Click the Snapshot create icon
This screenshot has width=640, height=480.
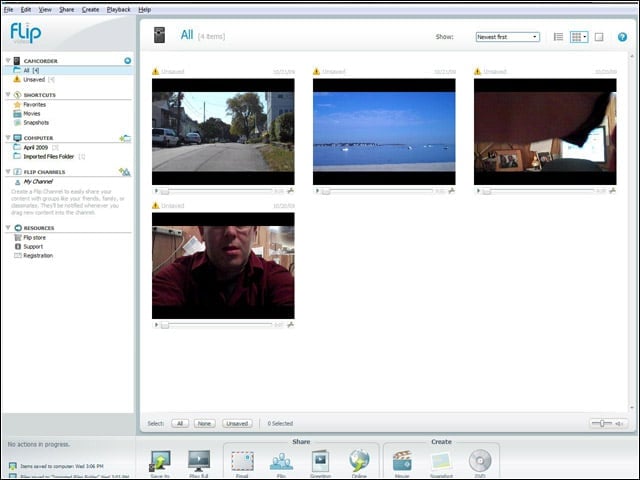coord(441,462)
